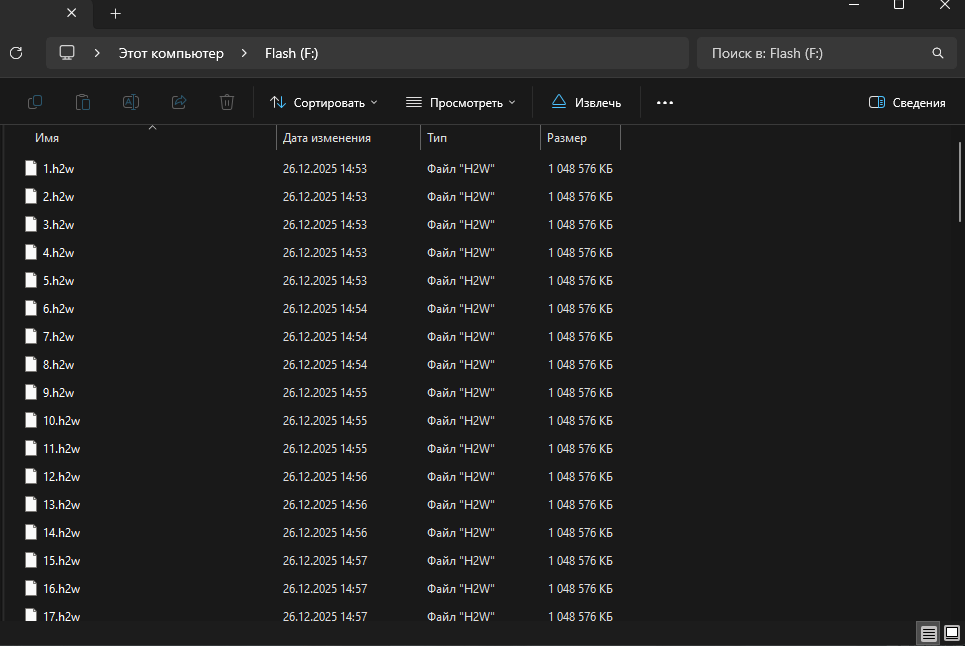Select the file named 12.h2w
Viewport: 965px width, 646px height.
click(x=62, y=477)
